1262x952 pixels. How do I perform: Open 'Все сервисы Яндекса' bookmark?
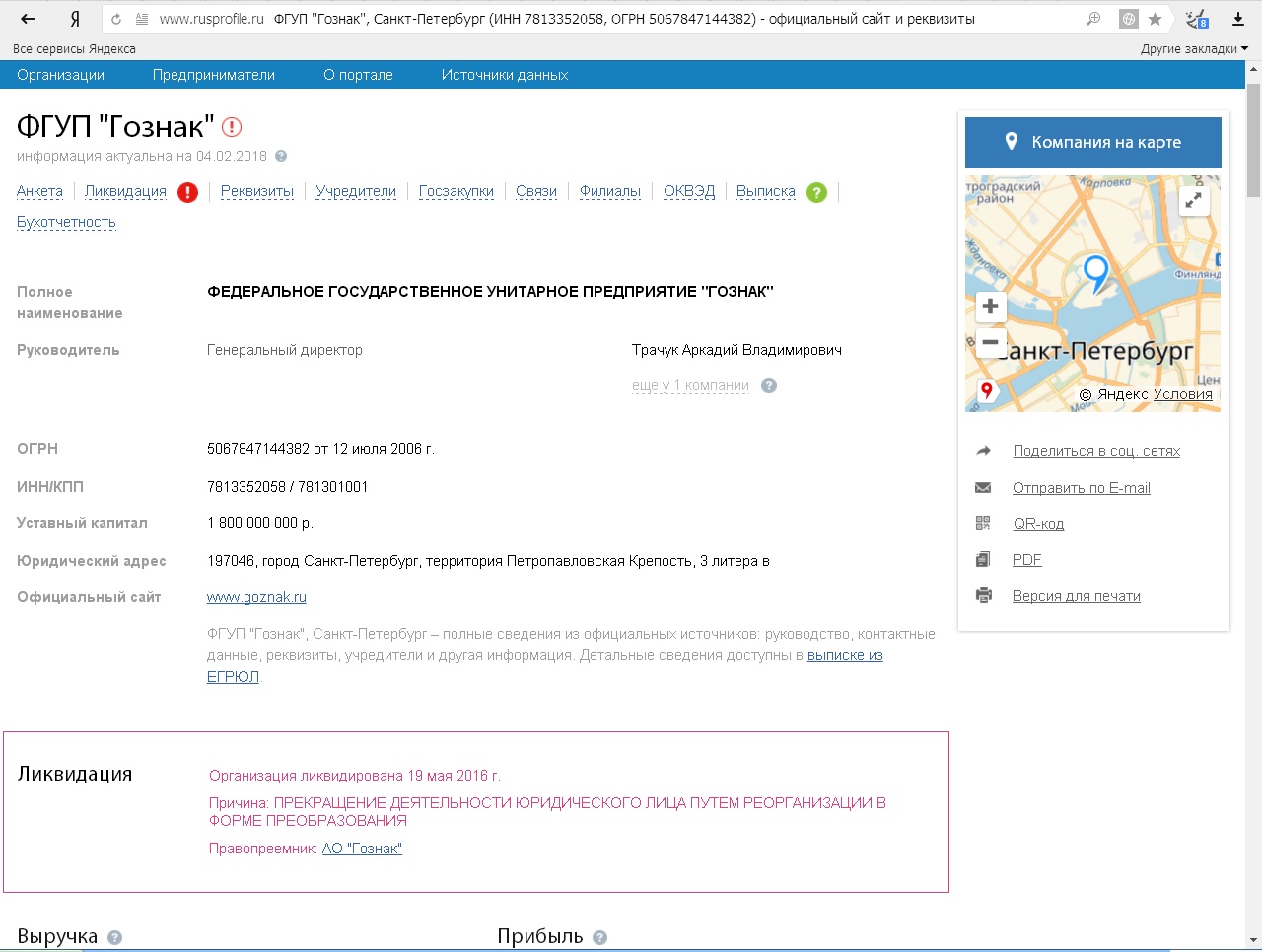tap(74, 49)
